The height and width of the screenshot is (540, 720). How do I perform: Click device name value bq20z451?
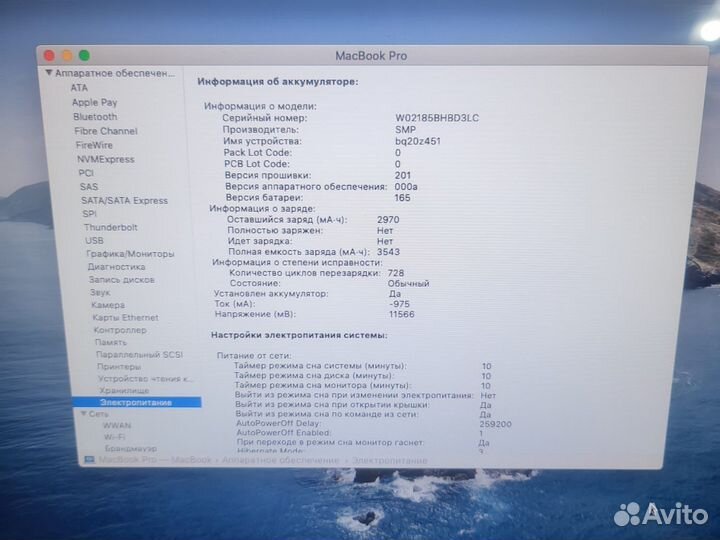(417, 141)
